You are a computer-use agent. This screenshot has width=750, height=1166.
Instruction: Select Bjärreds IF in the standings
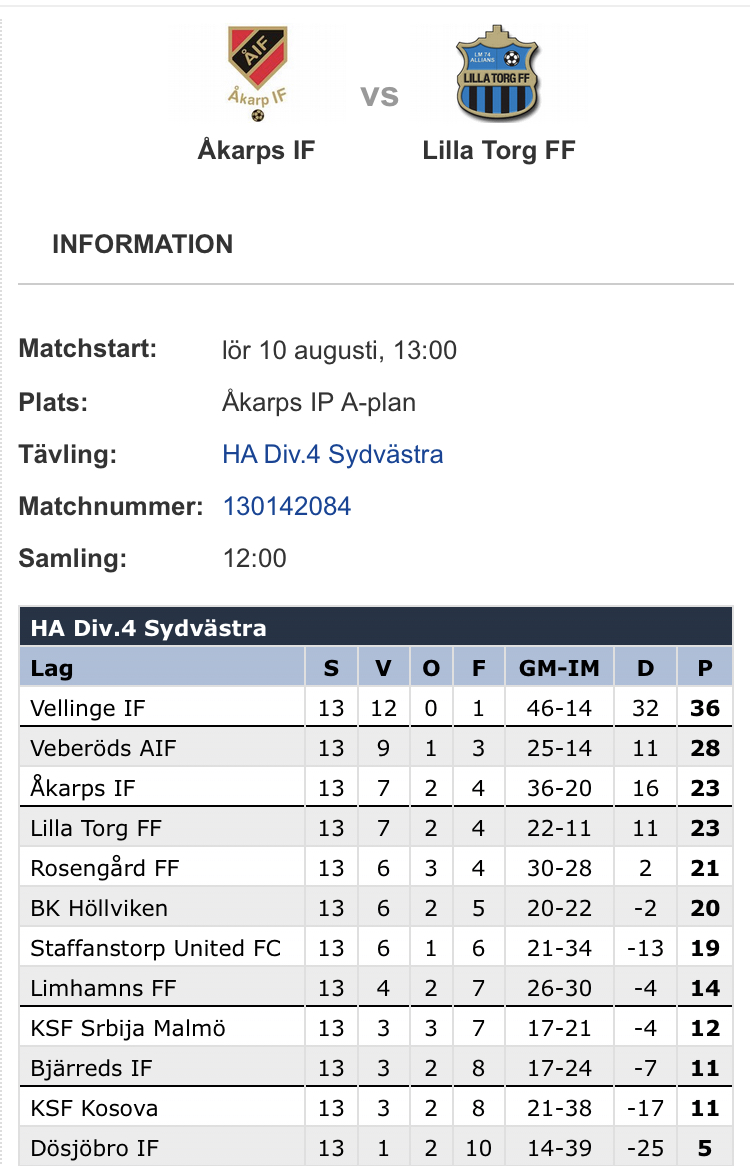tap(91, 1068)
